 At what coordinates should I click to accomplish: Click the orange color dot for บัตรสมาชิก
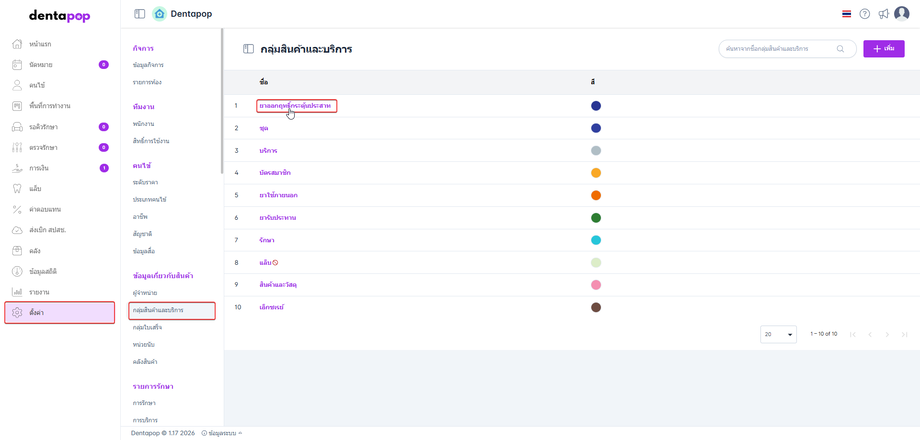596,173
